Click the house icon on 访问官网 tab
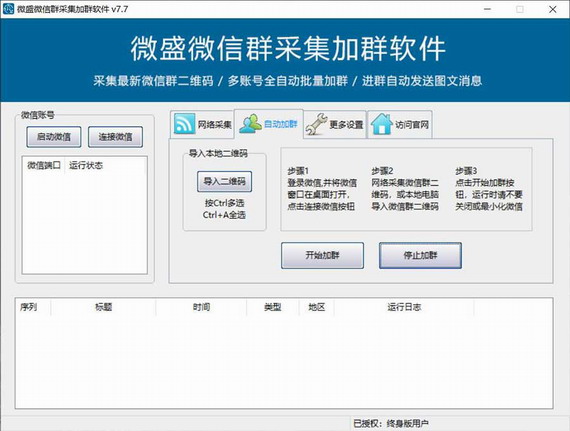Screen dimensions: 570x431 point(382,124)
